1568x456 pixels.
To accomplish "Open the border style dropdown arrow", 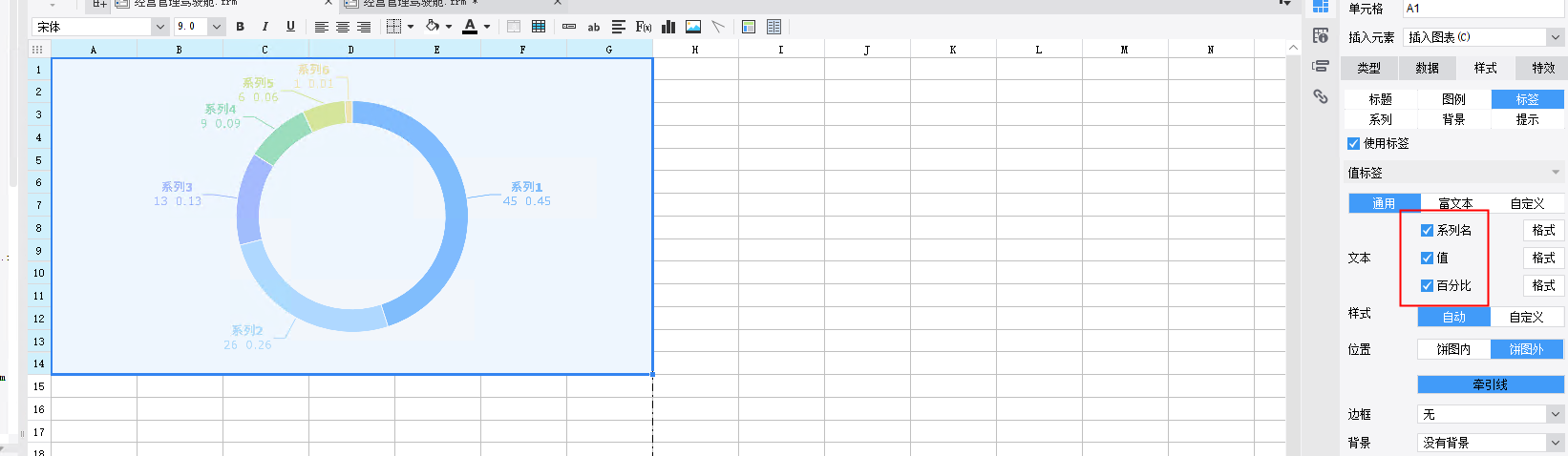I will pos(411,27).
